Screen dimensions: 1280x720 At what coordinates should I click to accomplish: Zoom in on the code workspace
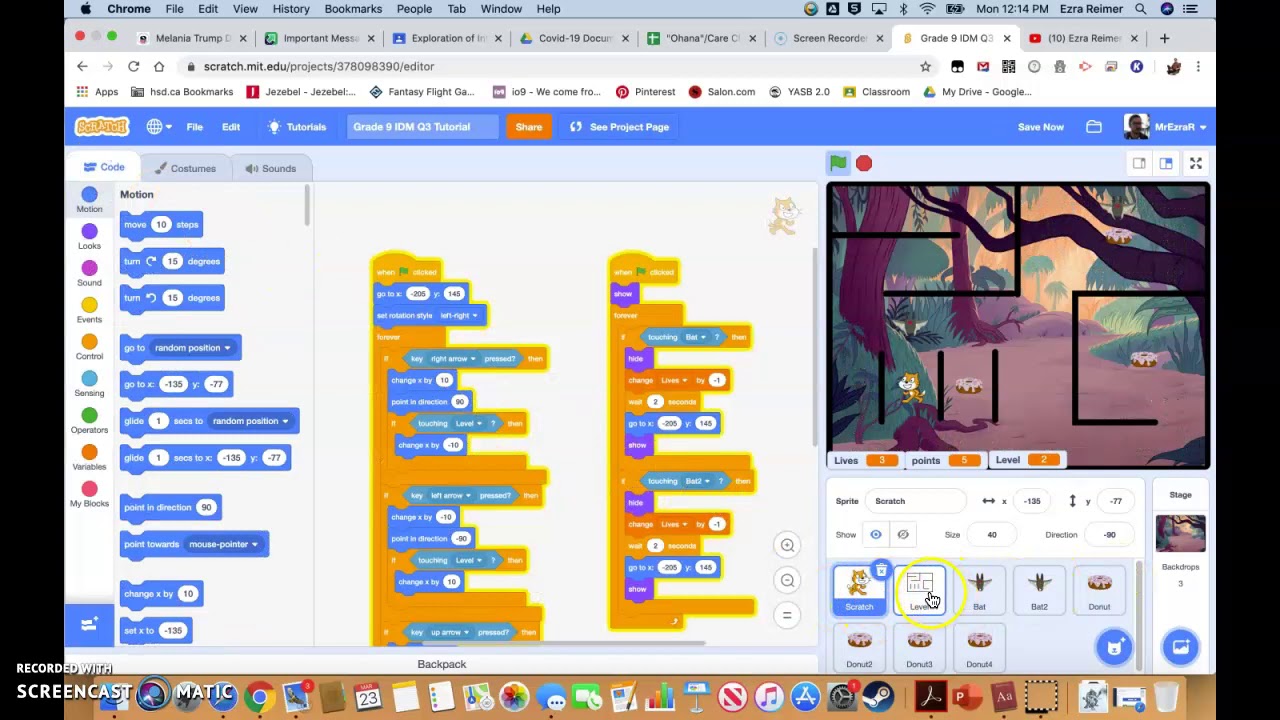[x=787, y=545]
